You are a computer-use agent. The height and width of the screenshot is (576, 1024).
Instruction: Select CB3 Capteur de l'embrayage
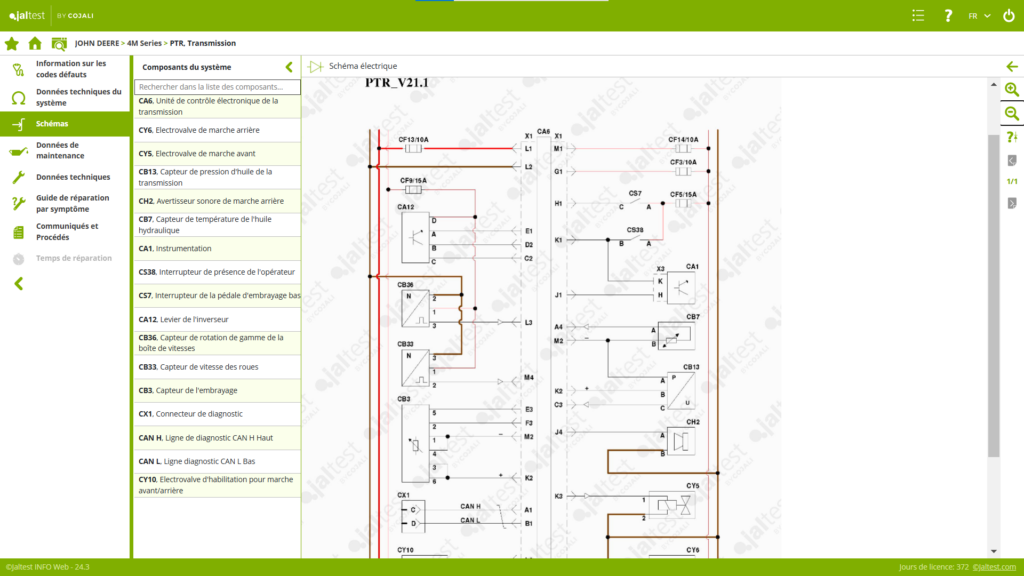point(217,390)
